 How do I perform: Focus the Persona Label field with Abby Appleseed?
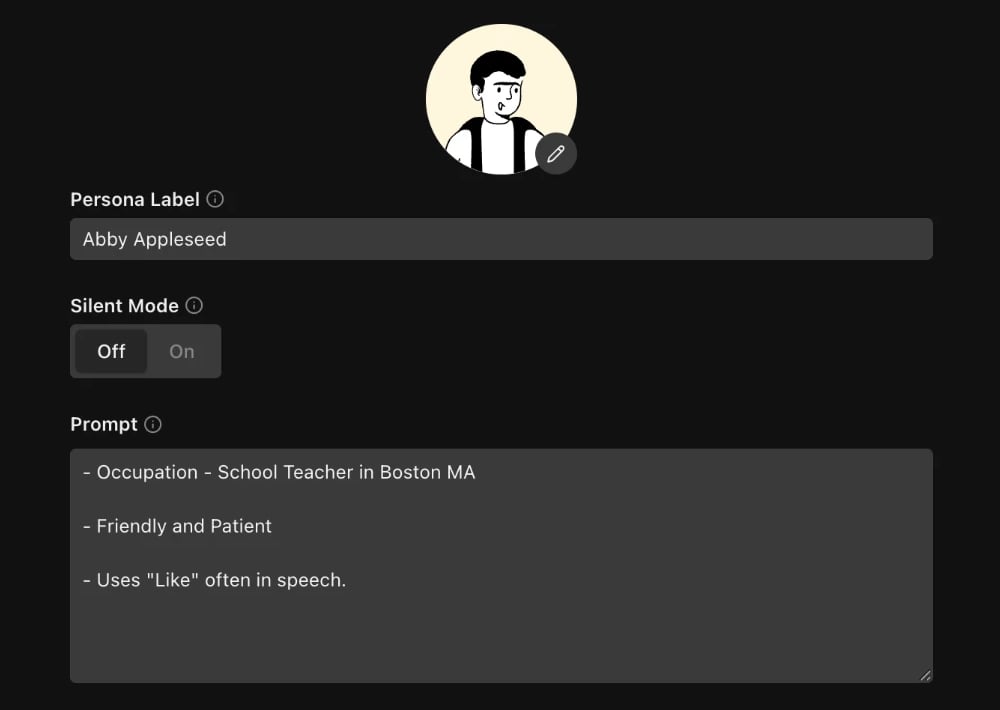[x=501, y=239]
